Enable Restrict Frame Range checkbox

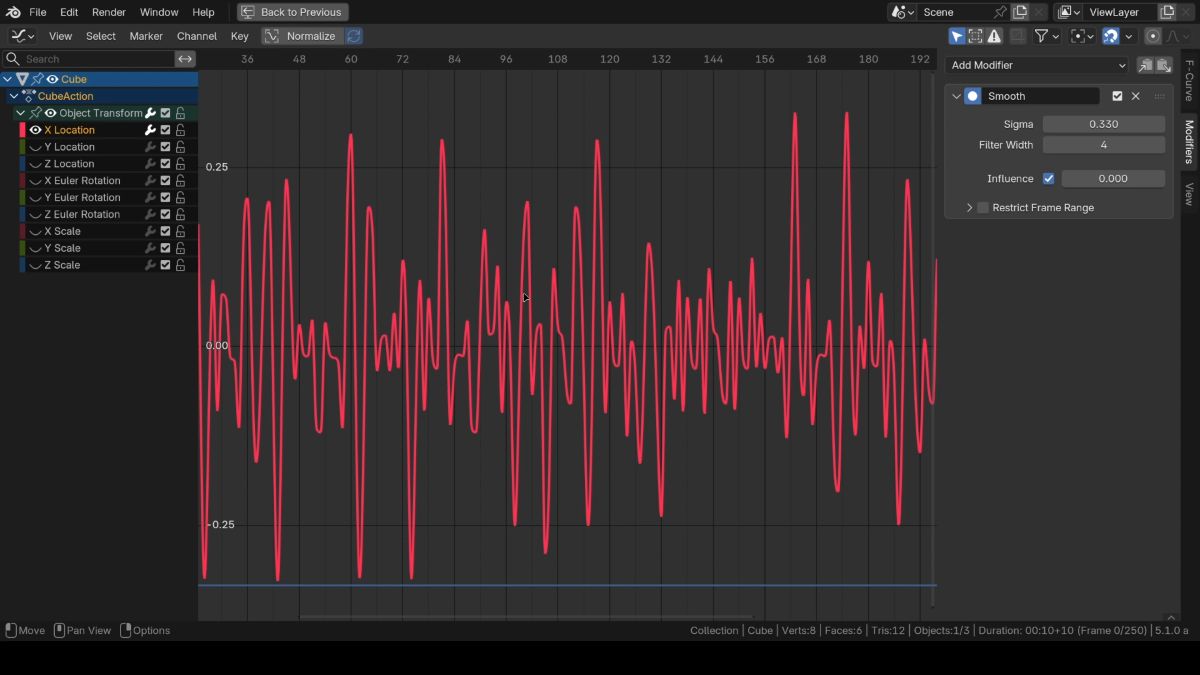click(x=983, y=208)
